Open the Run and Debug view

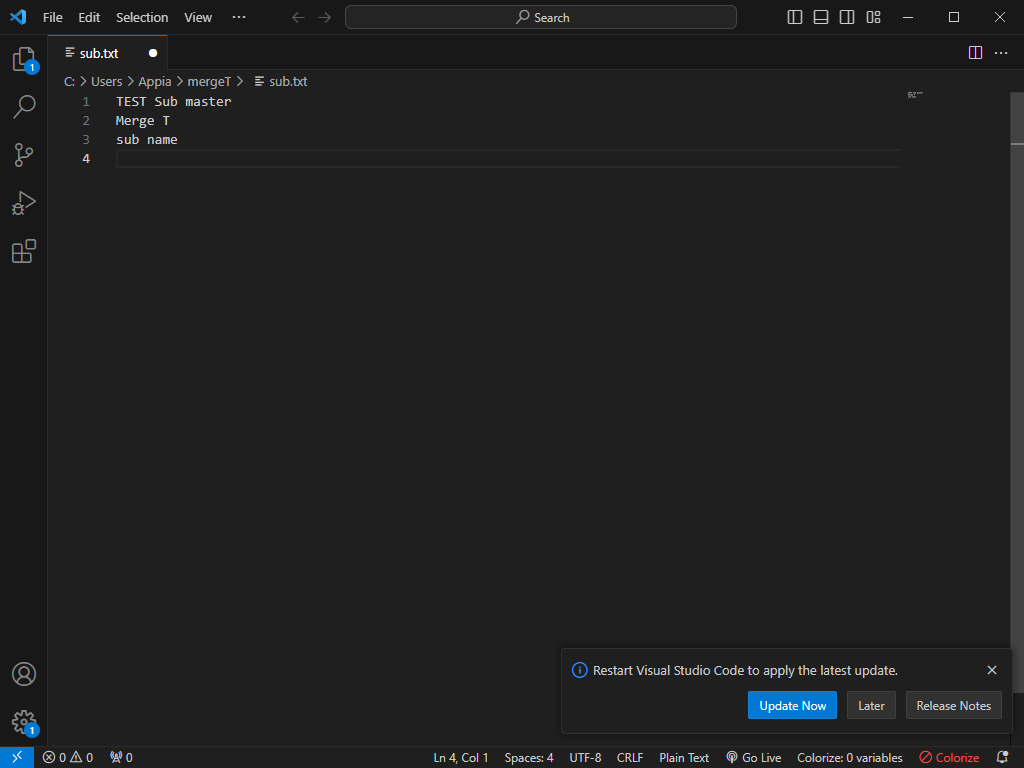point(24,203)
